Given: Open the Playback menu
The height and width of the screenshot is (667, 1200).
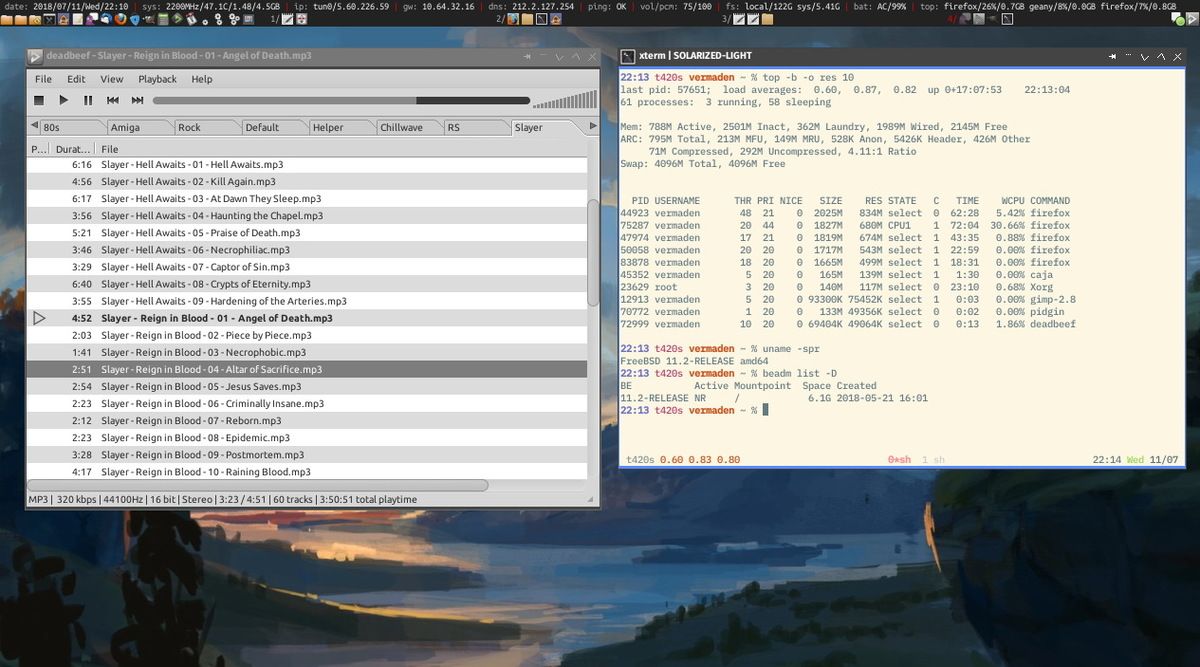Looking at the screenshot, I should pos(157,79).
